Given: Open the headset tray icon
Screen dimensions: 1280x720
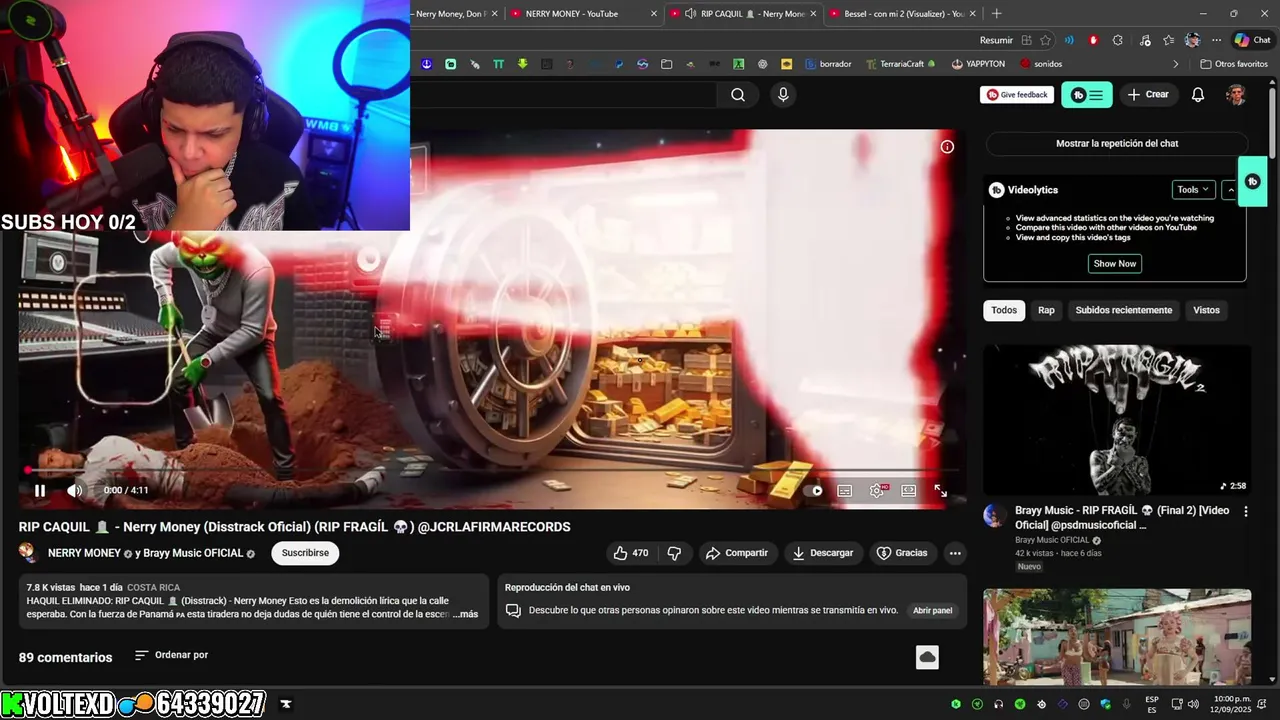Looking at the screenshot, I should [x=998, y=704].
